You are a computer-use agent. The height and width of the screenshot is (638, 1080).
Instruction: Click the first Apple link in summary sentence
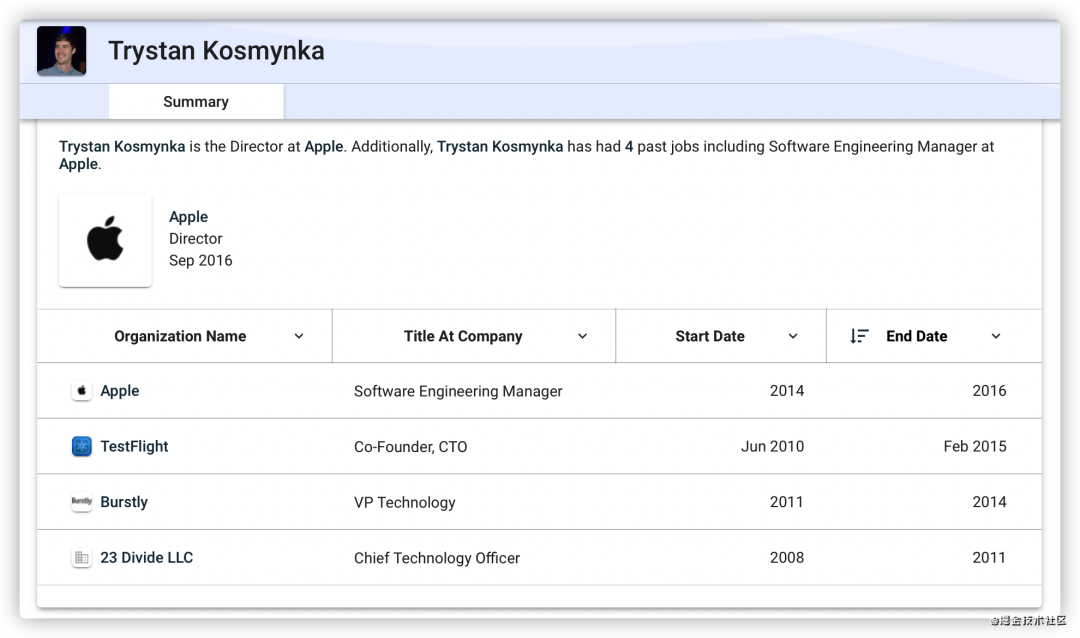pyautogui.click(x=324, y=146)
